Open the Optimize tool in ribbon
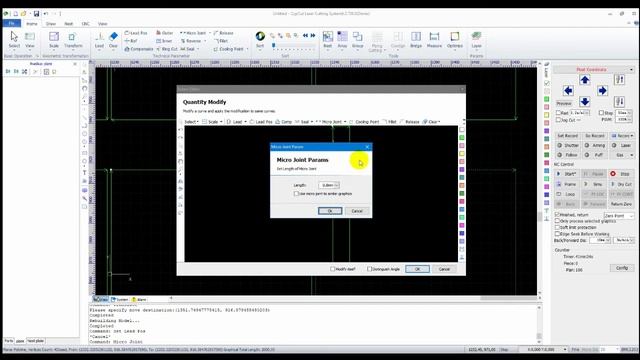 point(455,40)
